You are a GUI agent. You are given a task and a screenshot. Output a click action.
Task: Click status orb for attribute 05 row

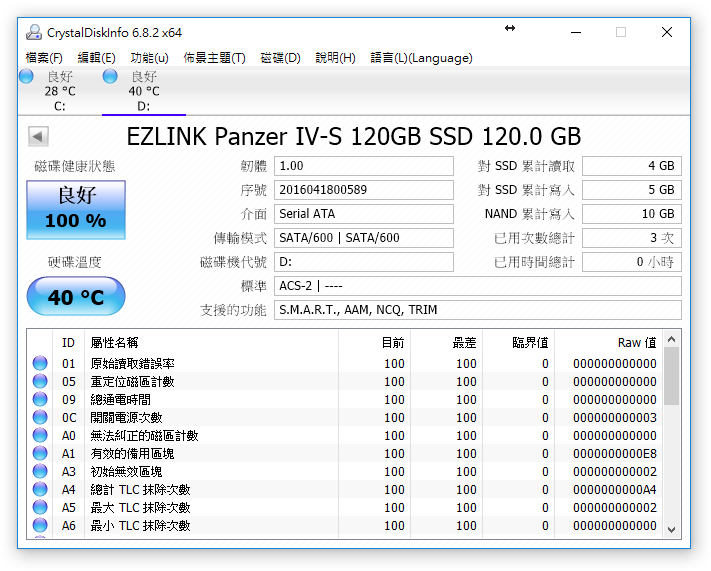pyautogui.click(x=40, y=381)
